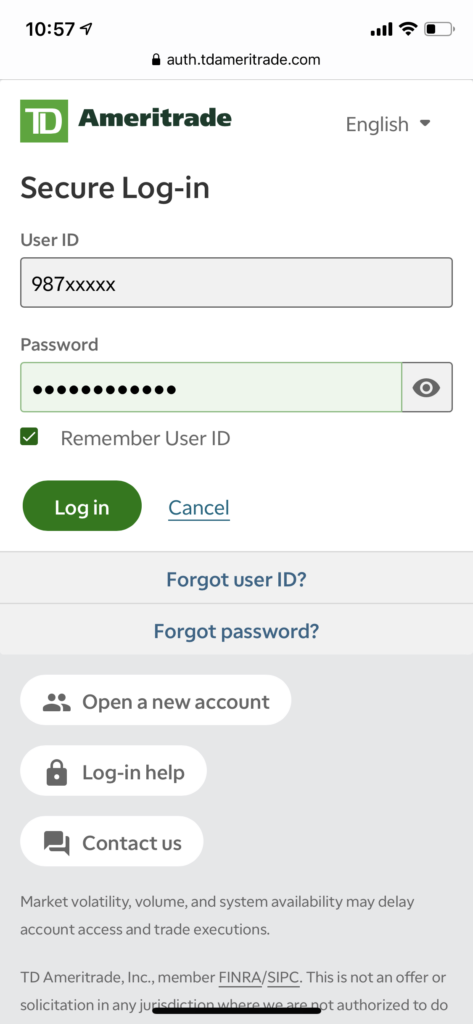Open the Forgot user ID? row

[236, 579]
